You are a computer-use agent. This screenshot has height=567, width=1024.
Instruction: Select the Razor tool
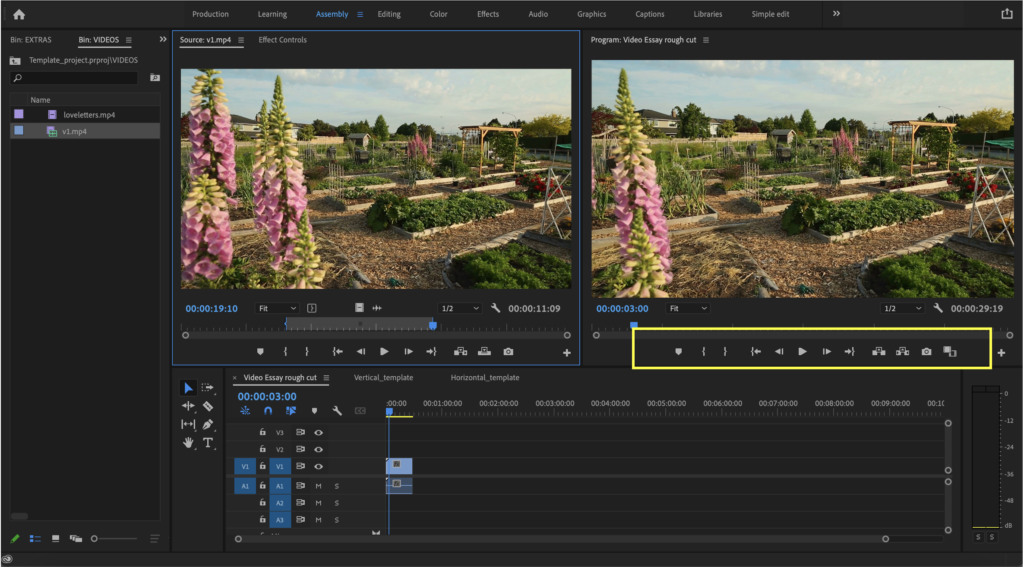[208, 406]
